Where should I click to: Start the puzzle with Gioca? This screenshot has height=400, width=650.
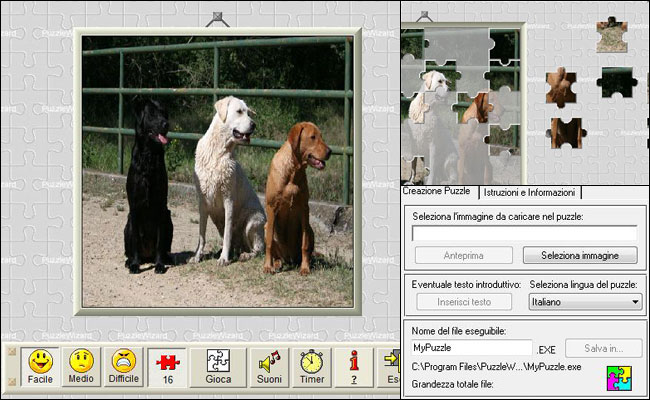tap(219, 366)
